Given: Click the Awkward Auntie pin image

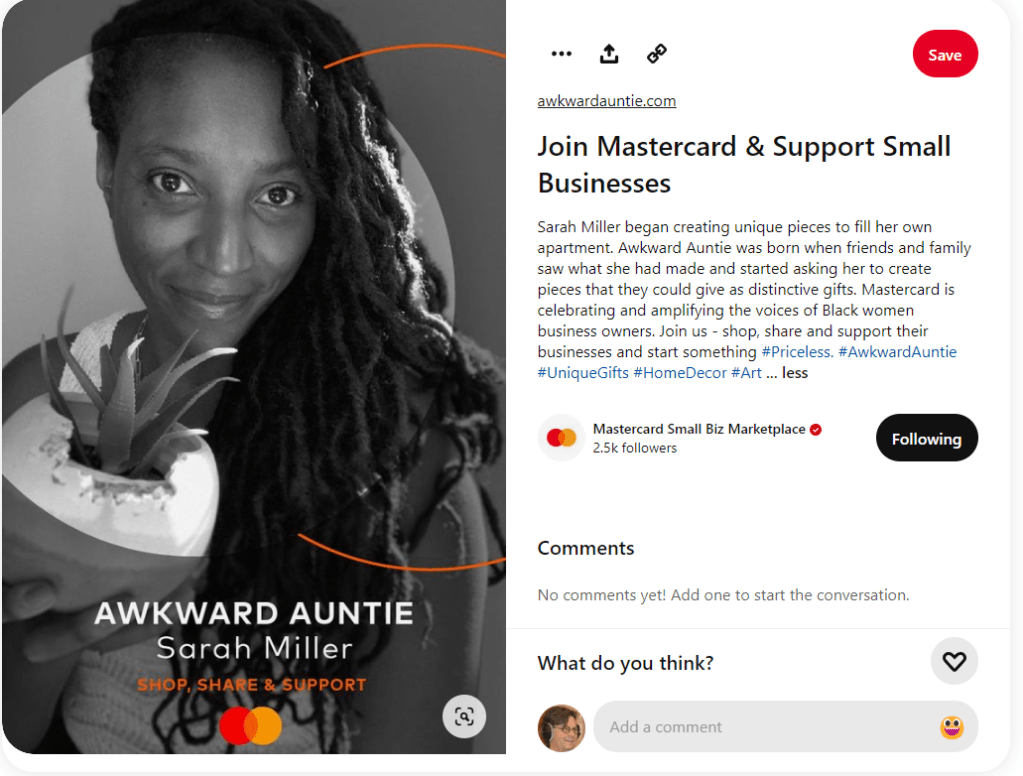Looking at the screenshot, I should pos(254,377).
